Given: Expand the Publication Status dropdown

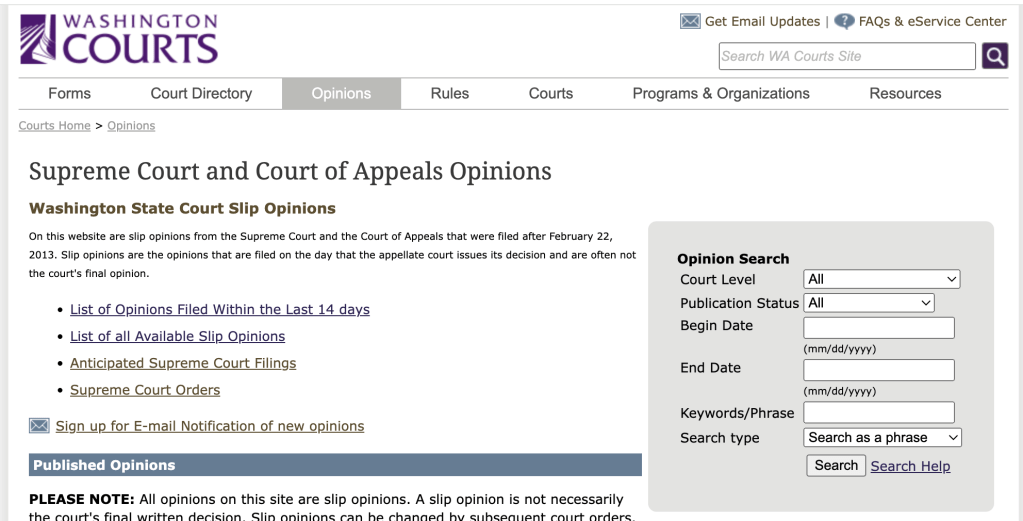Looking at the screenshot, I should [x=868, y=302].
